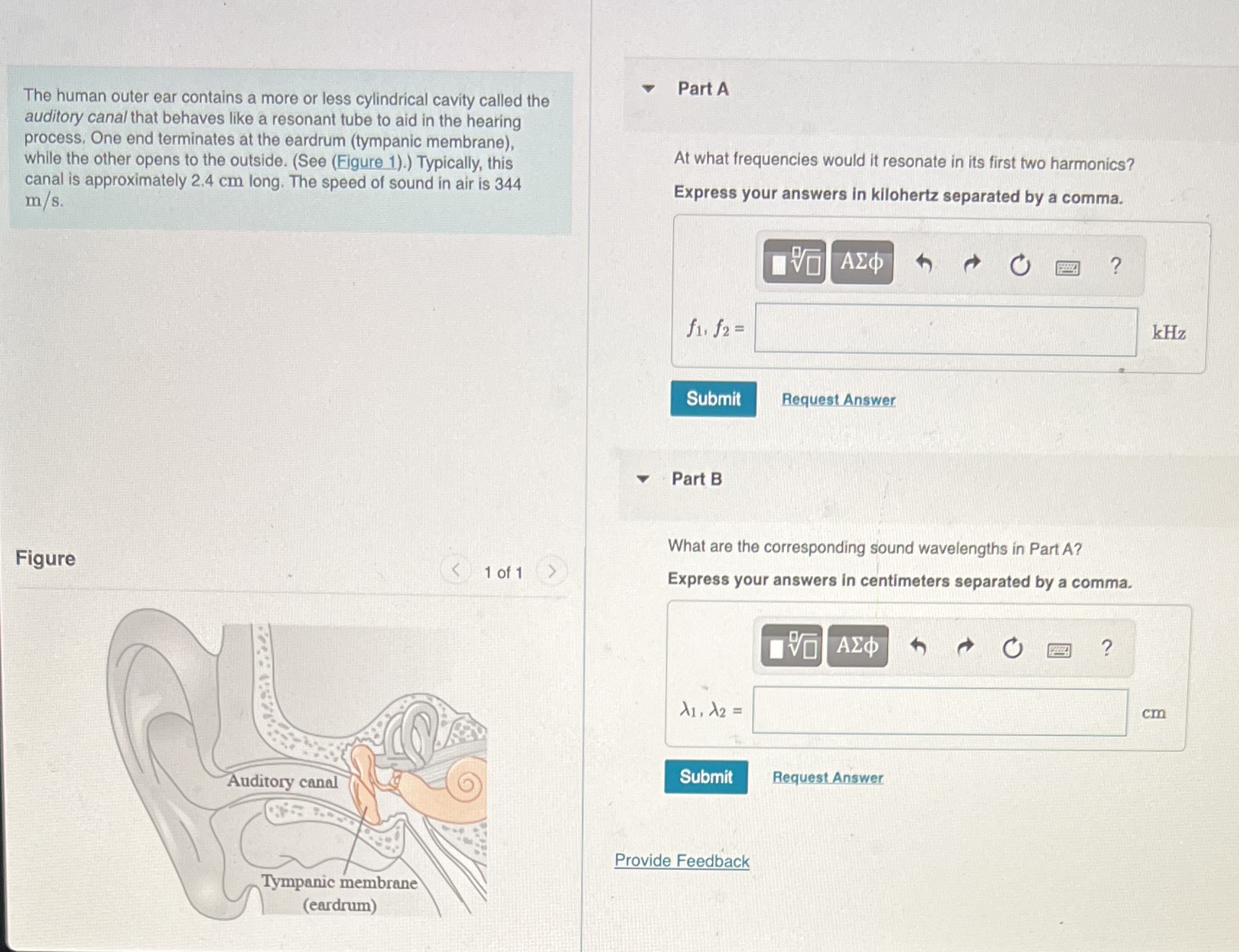Viewport: 1239px width, 952px height.
Task: Open help for Part A answer box
Action: pos(1116,266)
